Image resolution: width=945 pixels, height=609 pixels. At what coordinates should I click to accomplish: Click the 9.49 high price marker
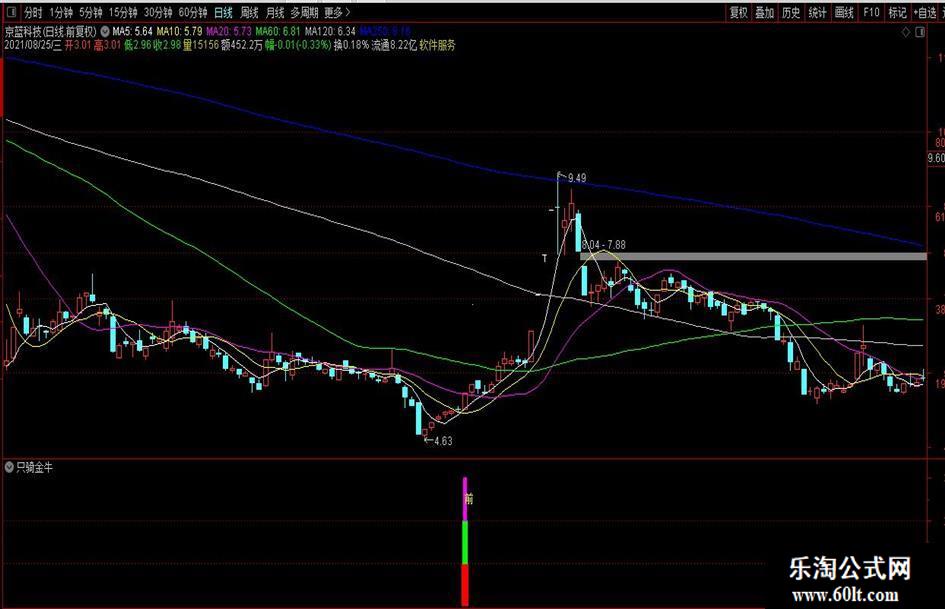[577, 178]
